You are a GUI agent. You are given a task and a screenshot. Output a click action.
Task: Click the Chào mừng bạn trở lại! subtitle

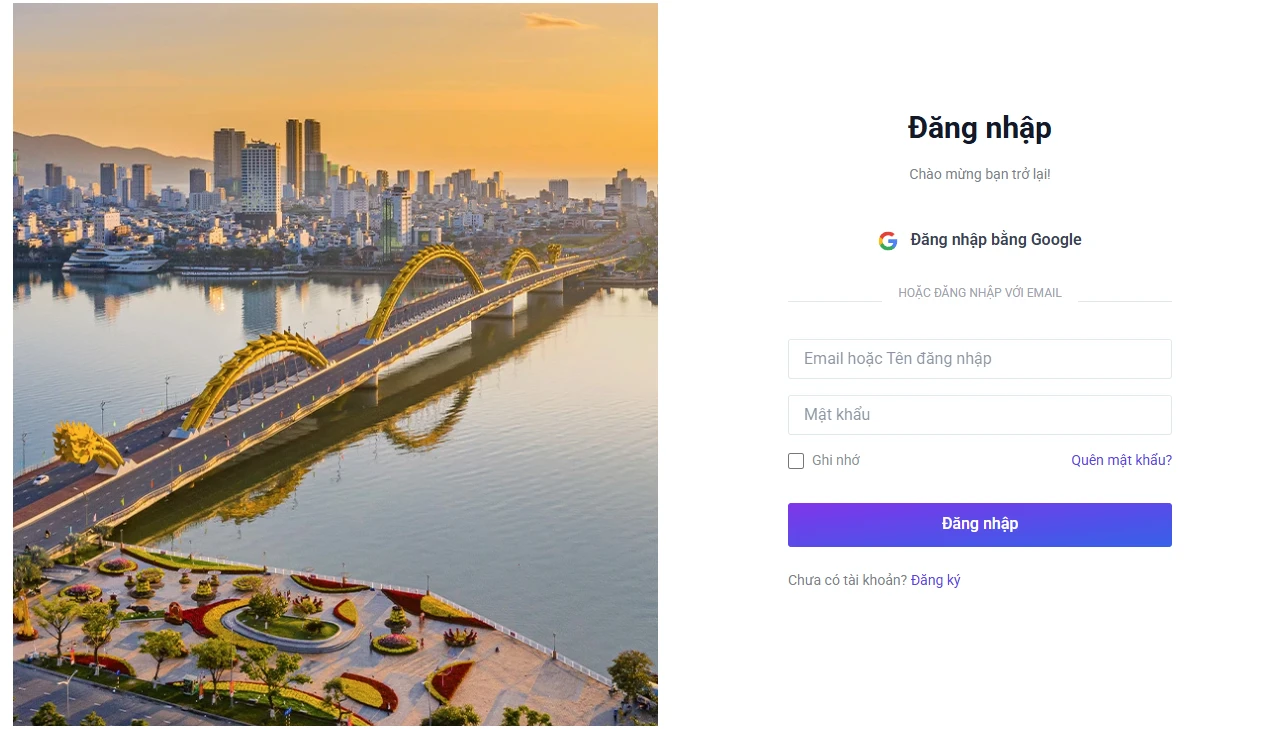(979, 174)
